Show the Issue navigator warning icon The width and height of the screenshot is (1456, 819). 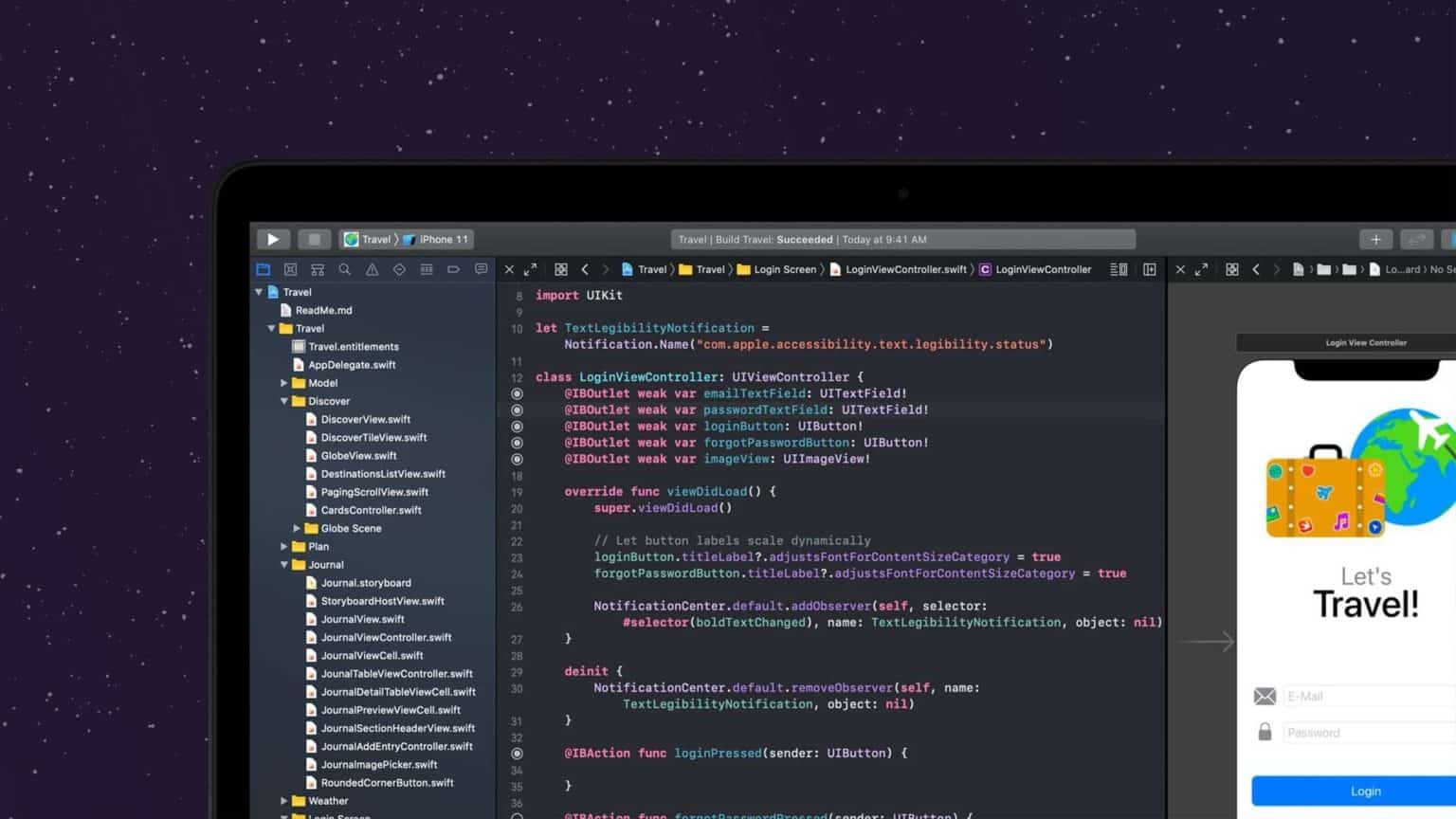point(373,270)
